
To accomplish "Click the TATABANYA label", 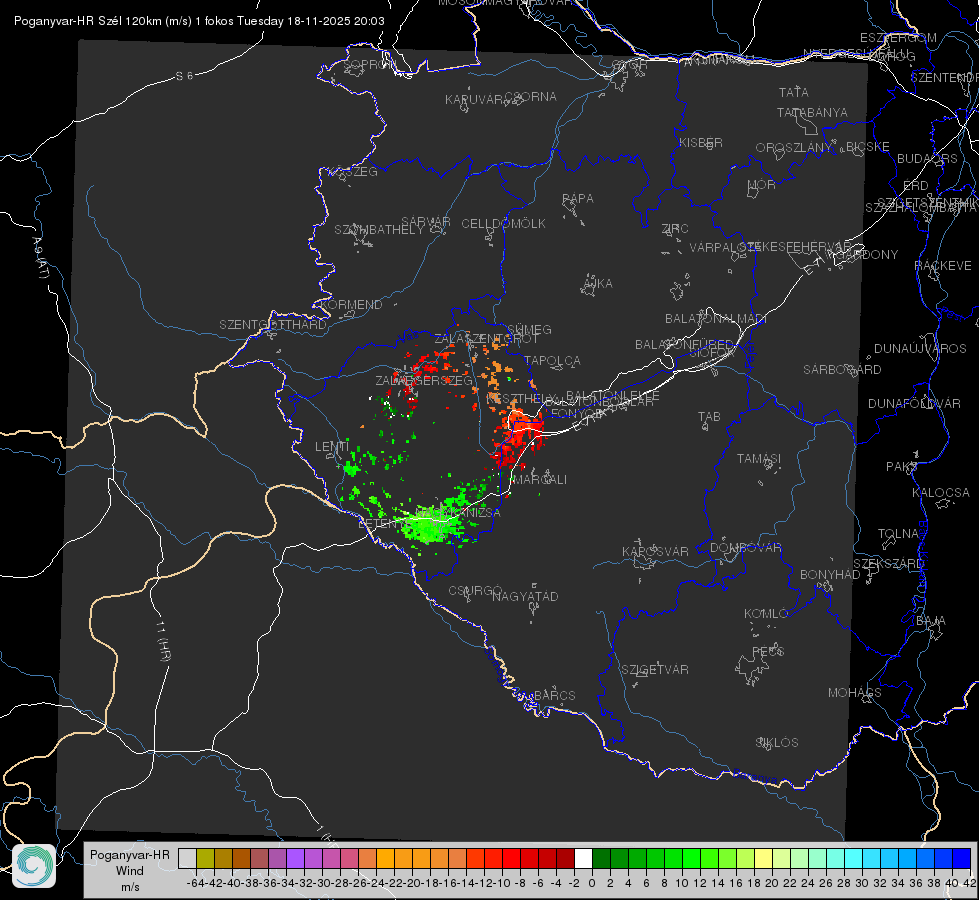I will click(x=812, y=112).
